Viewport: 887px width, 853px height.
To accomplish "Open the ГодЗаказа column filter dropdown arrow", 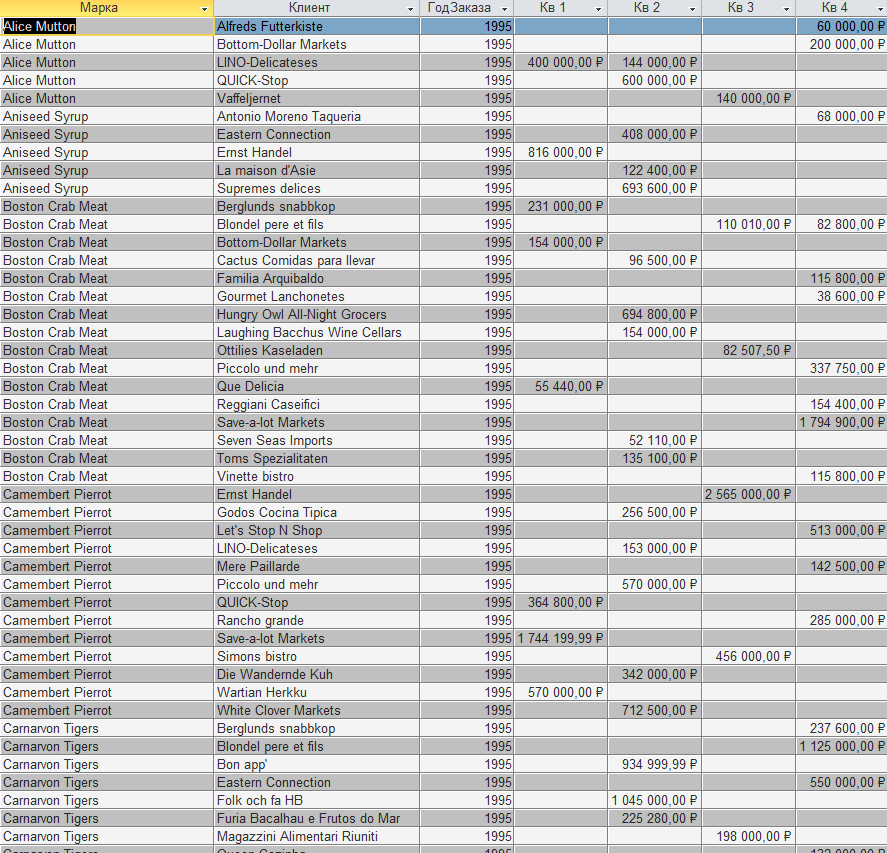I will [x=505, y=8].
